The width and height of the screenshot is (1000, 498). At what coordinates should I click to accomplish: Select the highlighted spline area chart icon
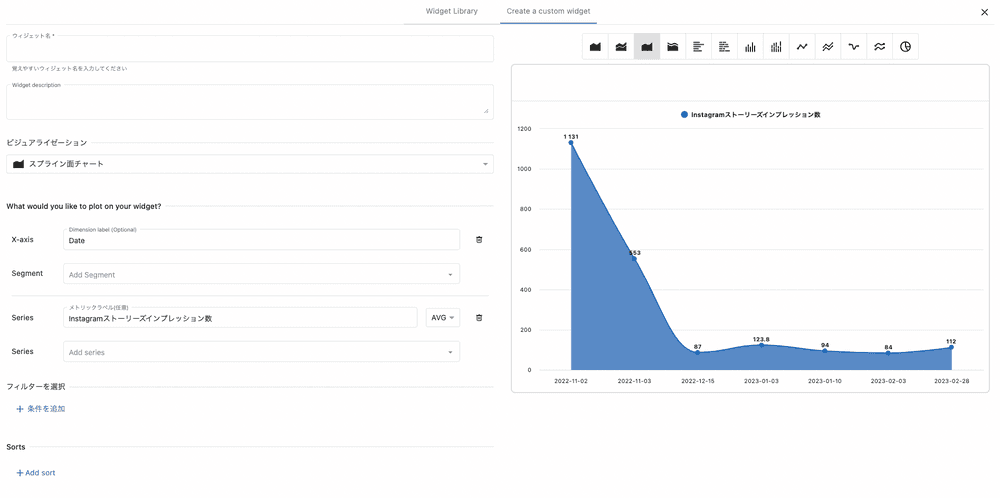(x=647, y=47)
